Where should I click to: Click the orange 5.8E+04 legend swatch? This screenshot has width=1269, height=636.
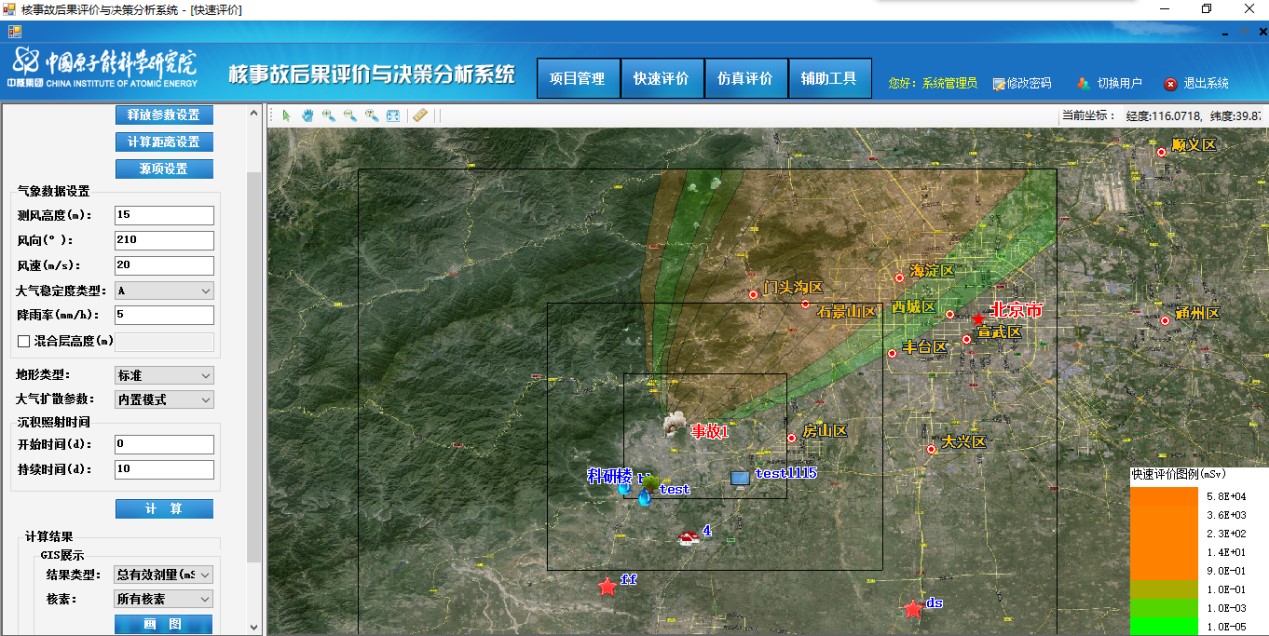1163,497
